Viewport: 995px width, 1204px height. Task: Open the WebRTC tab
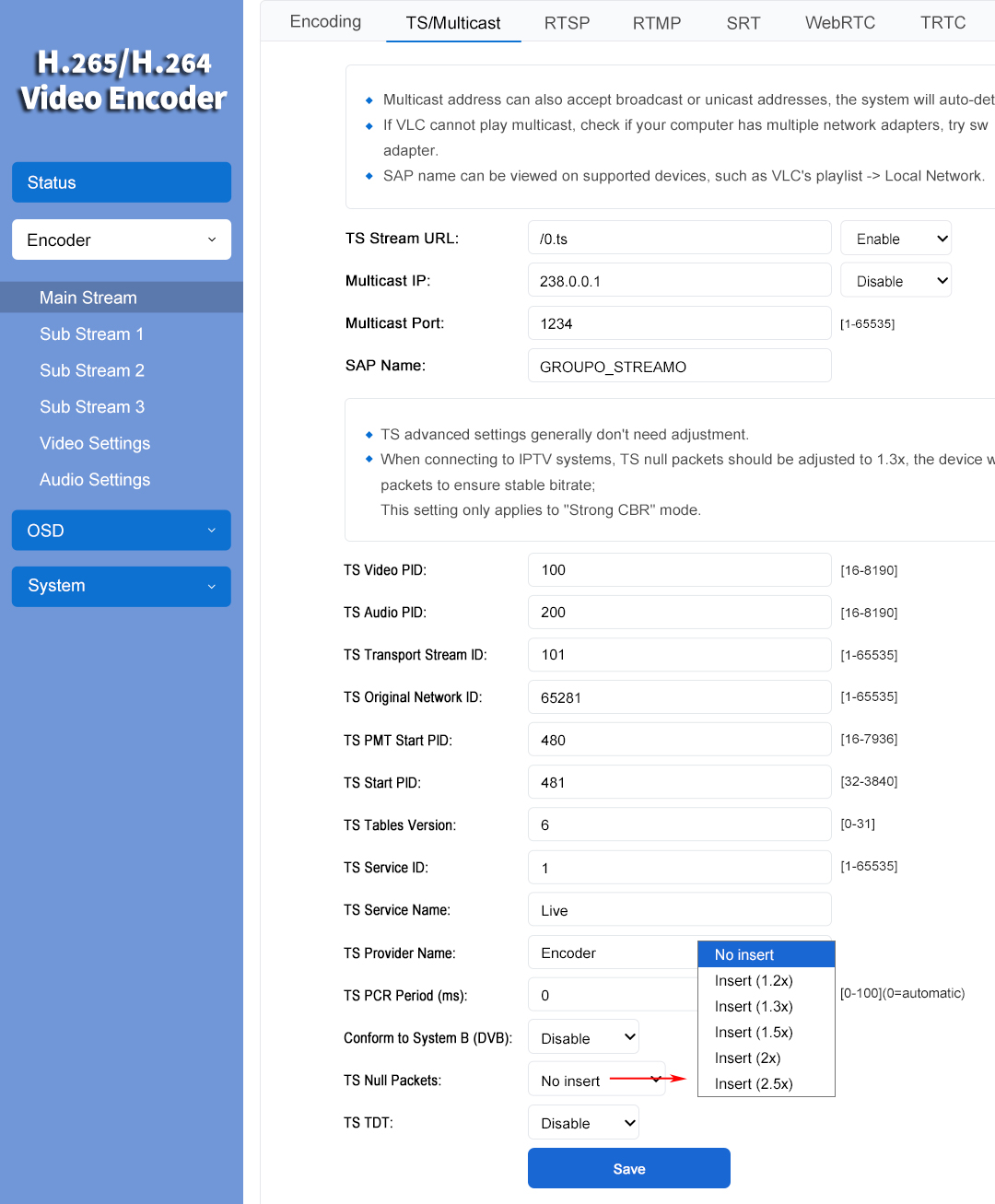point(840,22)
